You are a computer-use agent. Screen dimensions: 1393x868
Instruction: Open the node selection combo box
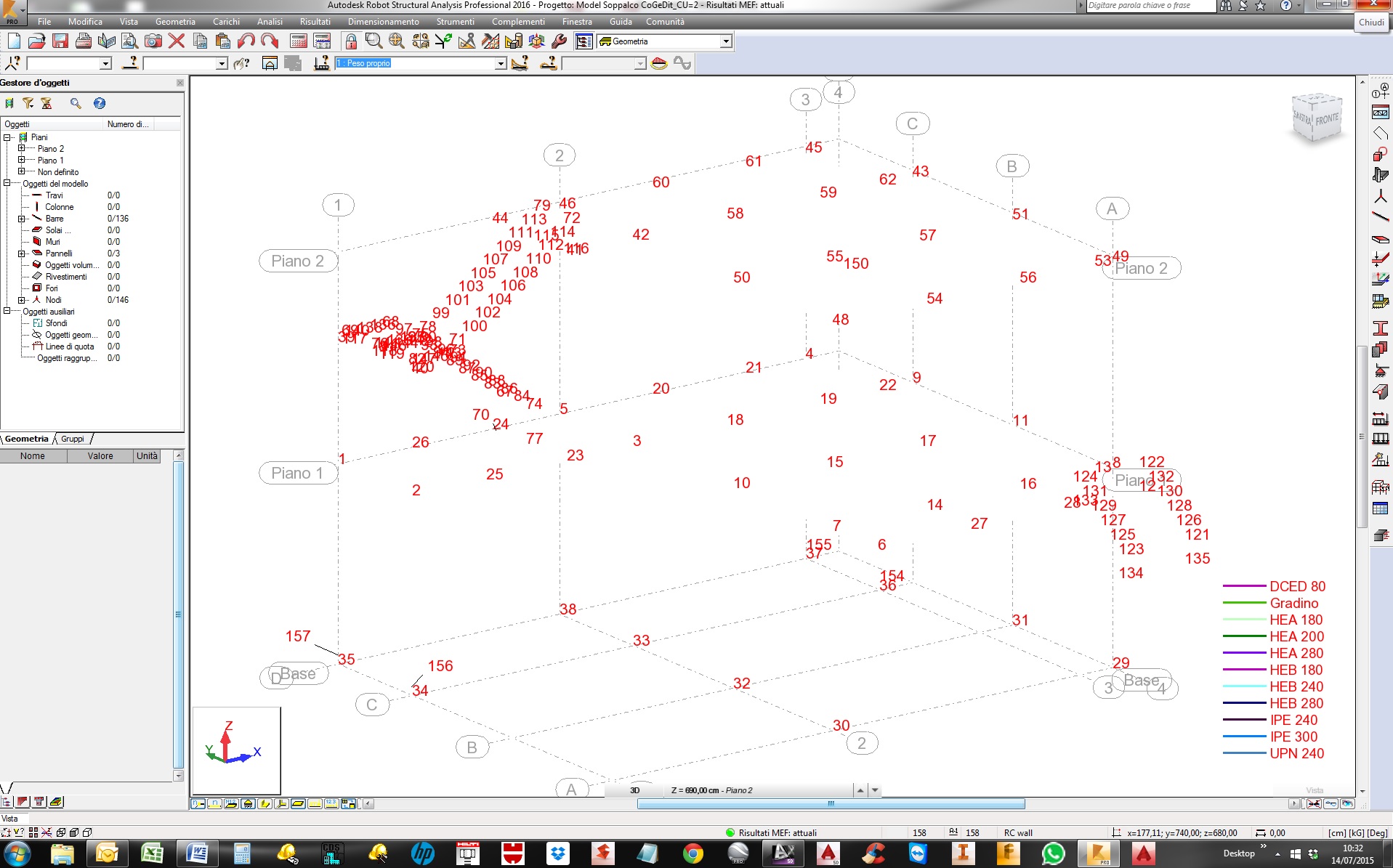(x=105, y=64)
